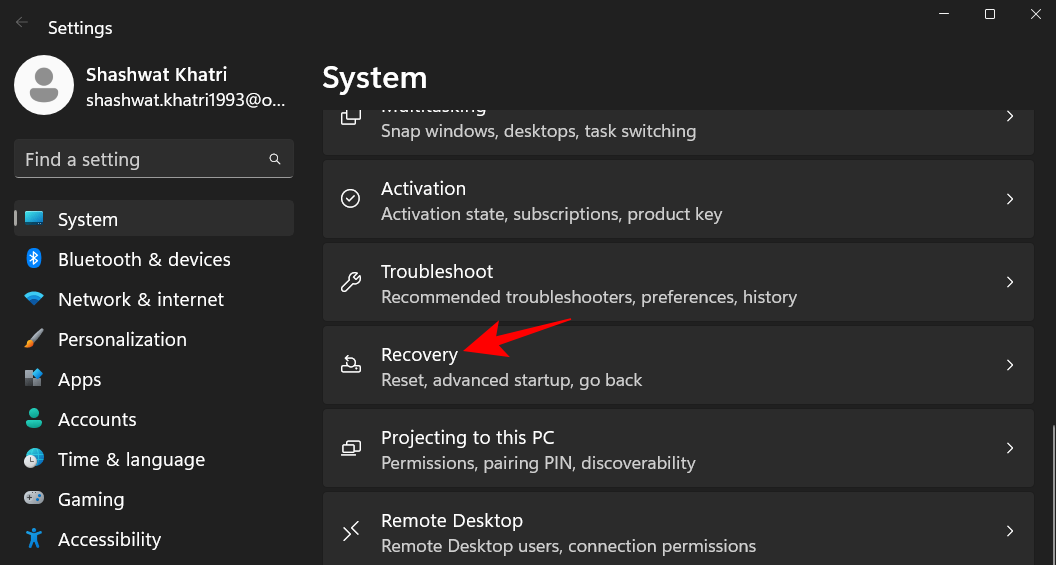
Task: Focus the Find a setting search box
Action: [154, 159]
